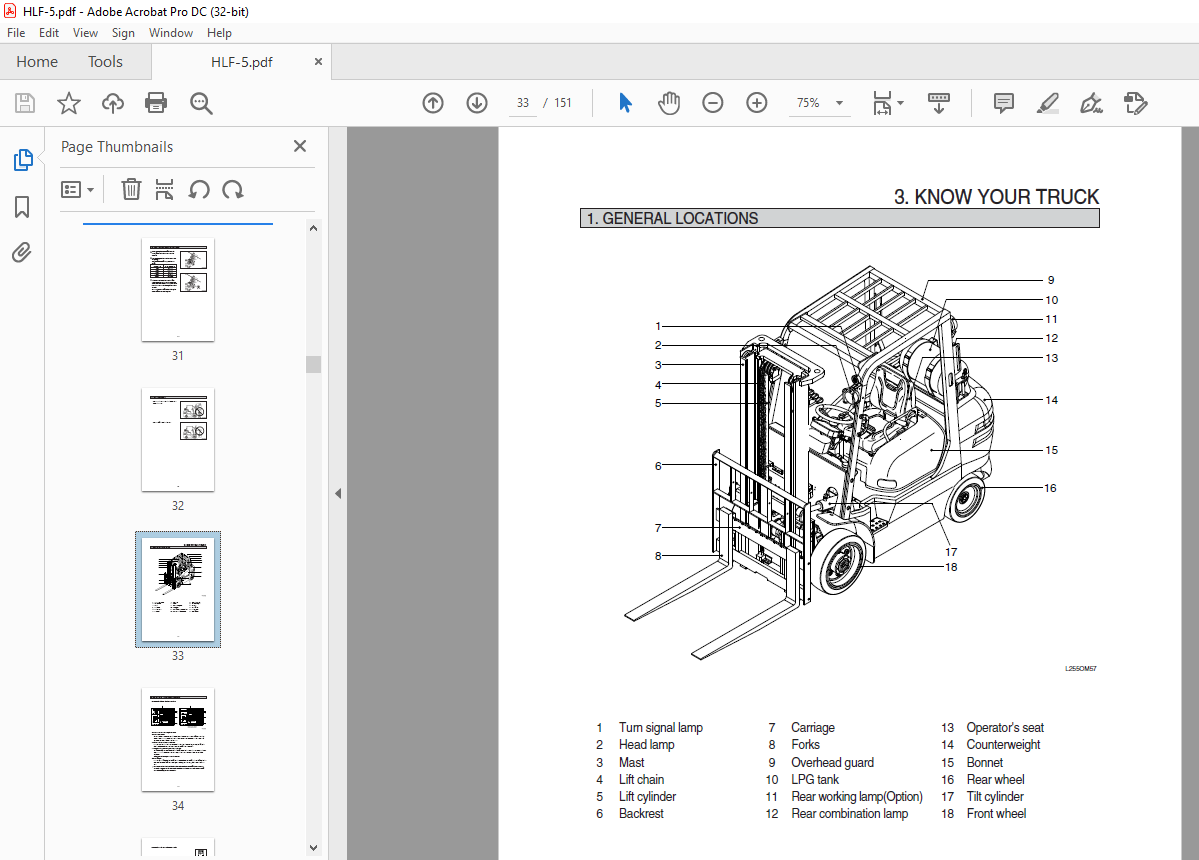The width and height of the screenshot is (1199, 860).
Task: Open the Help menu
Action: [219, 33]
